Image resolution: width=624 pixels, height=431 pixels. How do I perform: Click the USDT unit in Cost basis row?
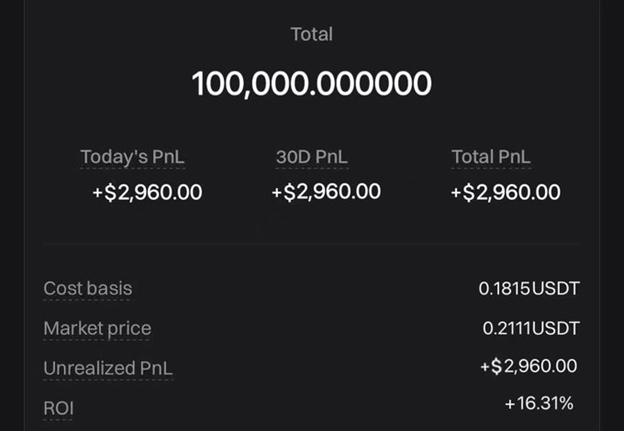(x=556, y=289)
